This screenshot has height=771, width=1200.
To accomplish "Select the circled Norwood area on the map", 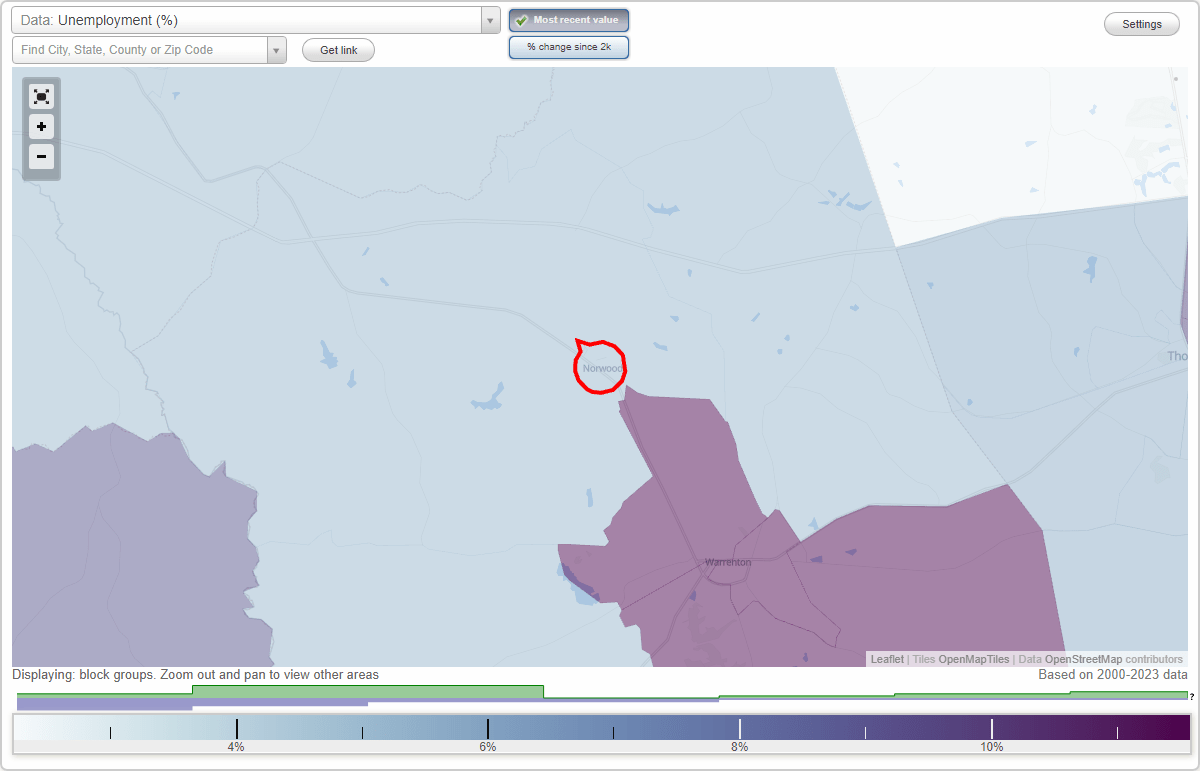I will point(598,368).
